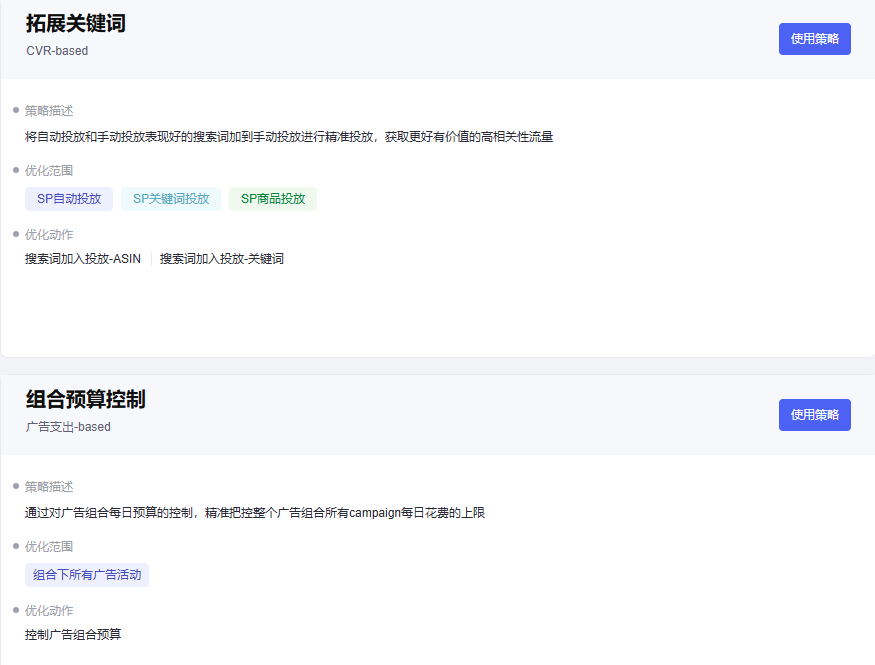
Task: Click the bullet icon beside 优化范围 in 组合预算控制
Action: (13, 546)
